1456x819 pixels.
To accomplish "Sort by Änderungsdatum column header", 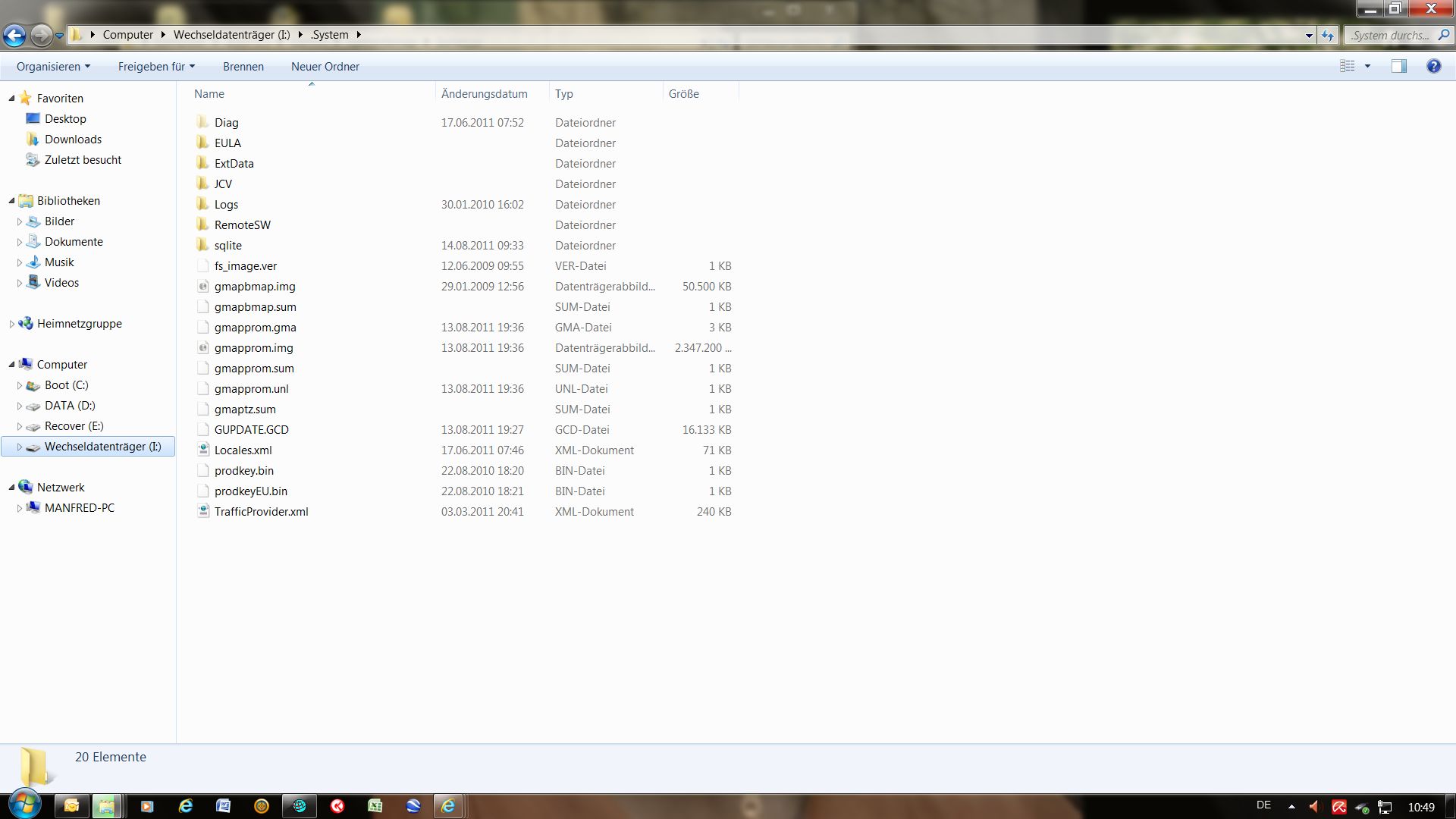I will click(484, 94).
